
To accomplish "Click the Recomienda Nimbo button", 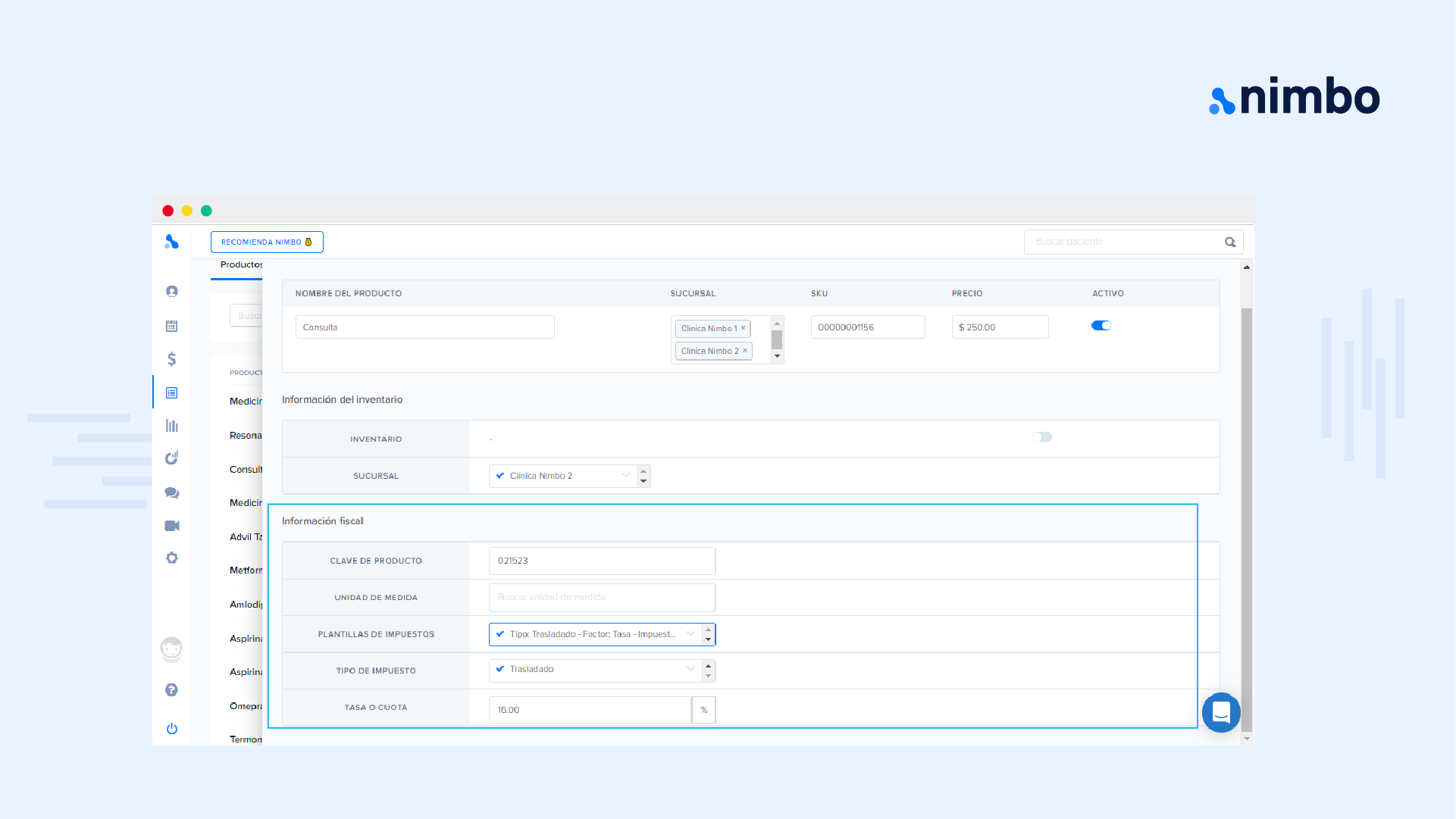I will click(x=267, y=242).
